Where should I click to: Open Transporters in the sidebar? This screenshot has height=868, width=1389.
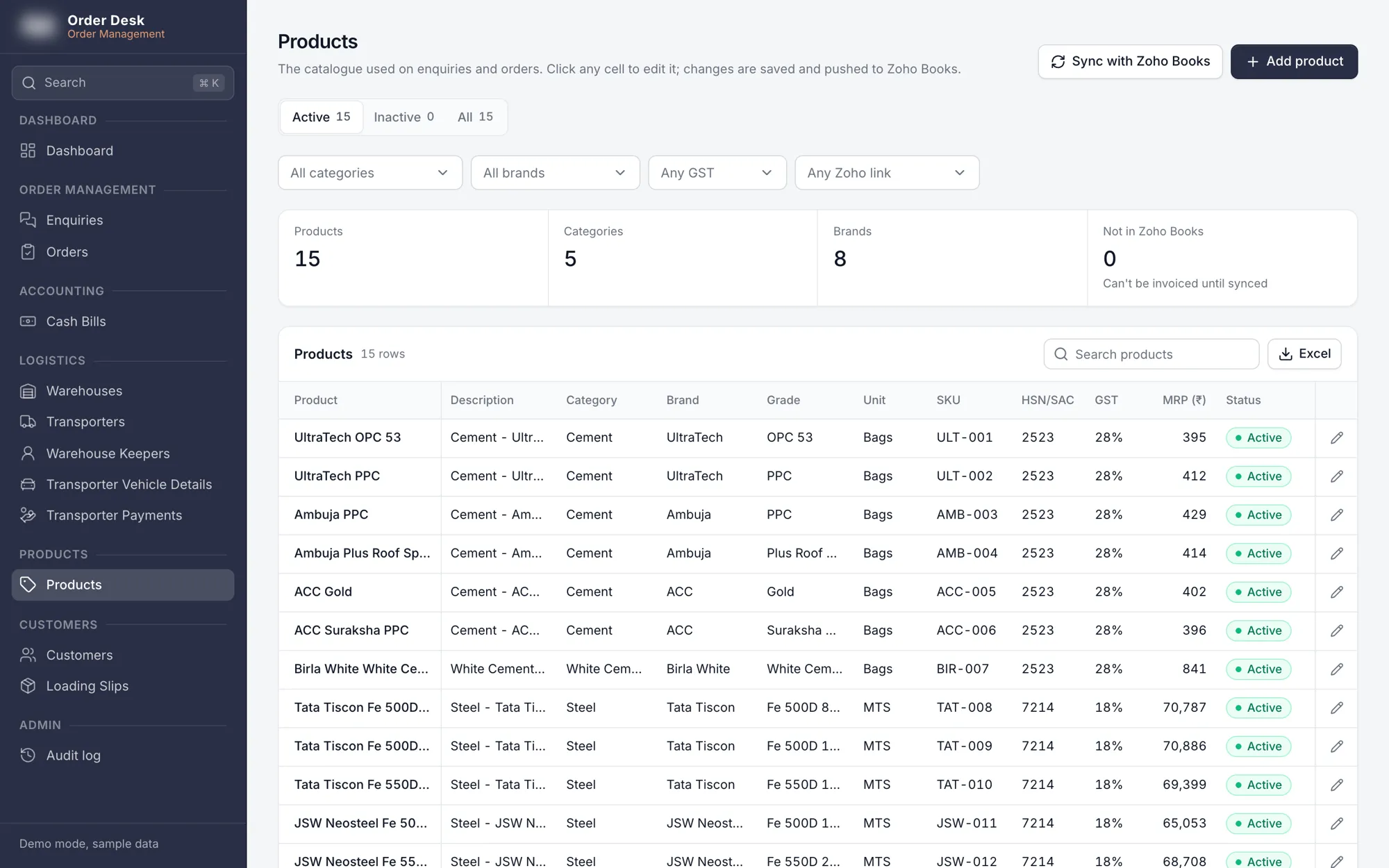click(123, 422)
